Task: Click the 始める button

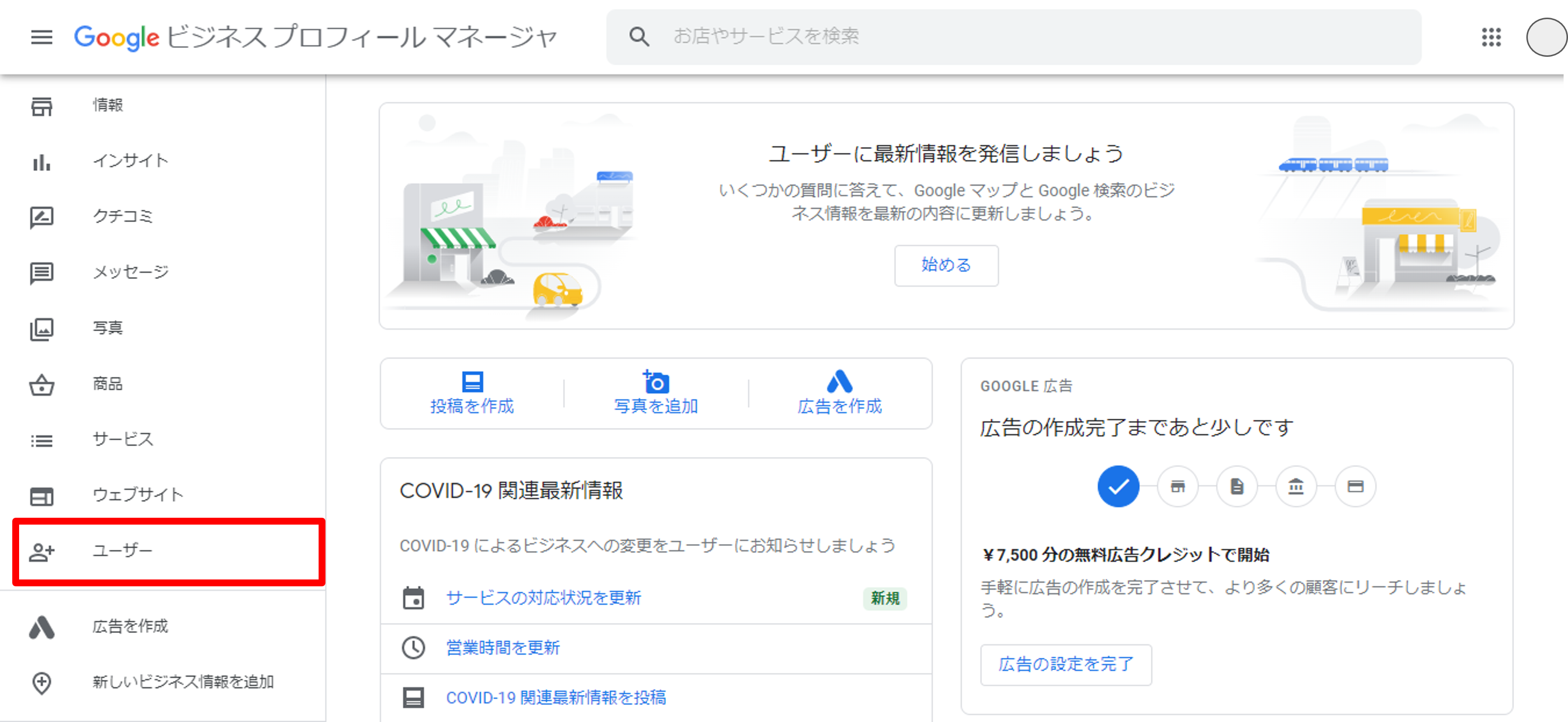Action: point(946,265)
